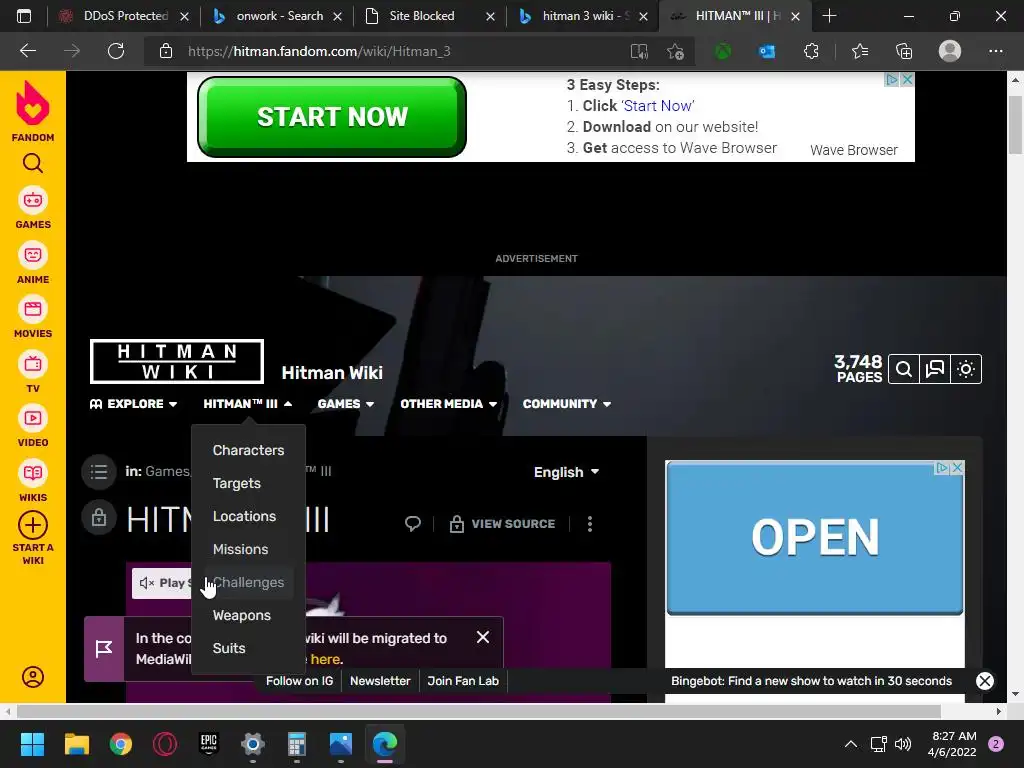The width and height of the screenshot is (1024, 768).
Task: Click the wiki search magnifier button
Action: coord(904,370)
